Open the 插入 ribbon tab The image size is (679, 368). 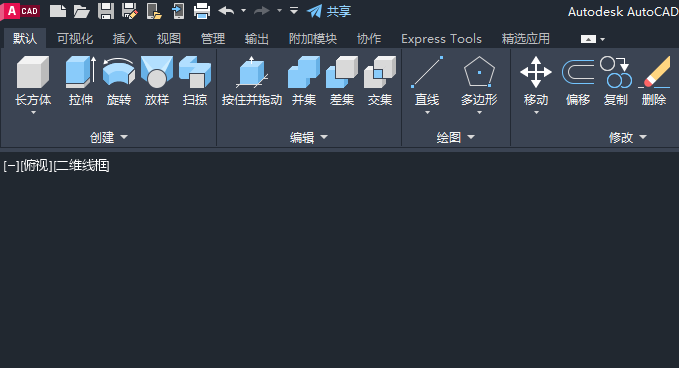pyautogui.click(x=125, y=39)
